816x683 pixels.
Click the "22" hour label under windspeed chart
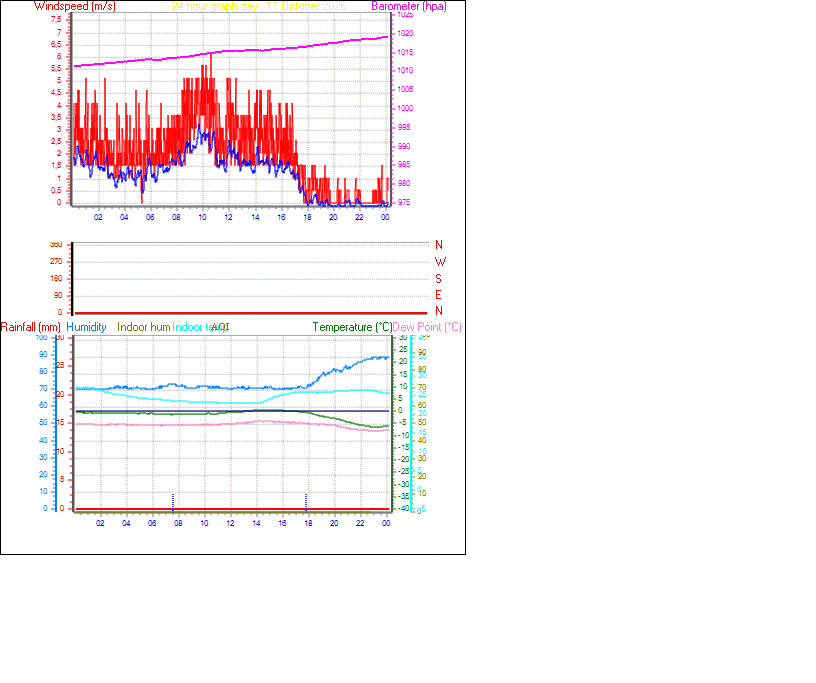pyautogui.click(x=359, y=217)
